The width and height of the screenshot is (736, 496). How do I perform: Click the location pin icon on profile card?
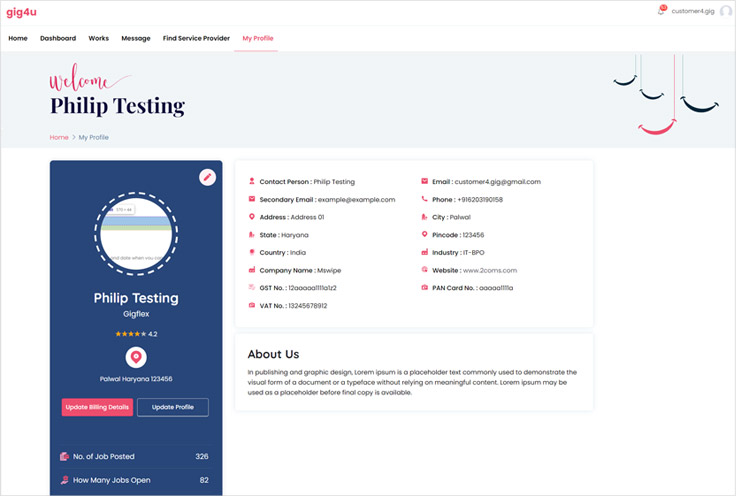click(x=136, y=357)
